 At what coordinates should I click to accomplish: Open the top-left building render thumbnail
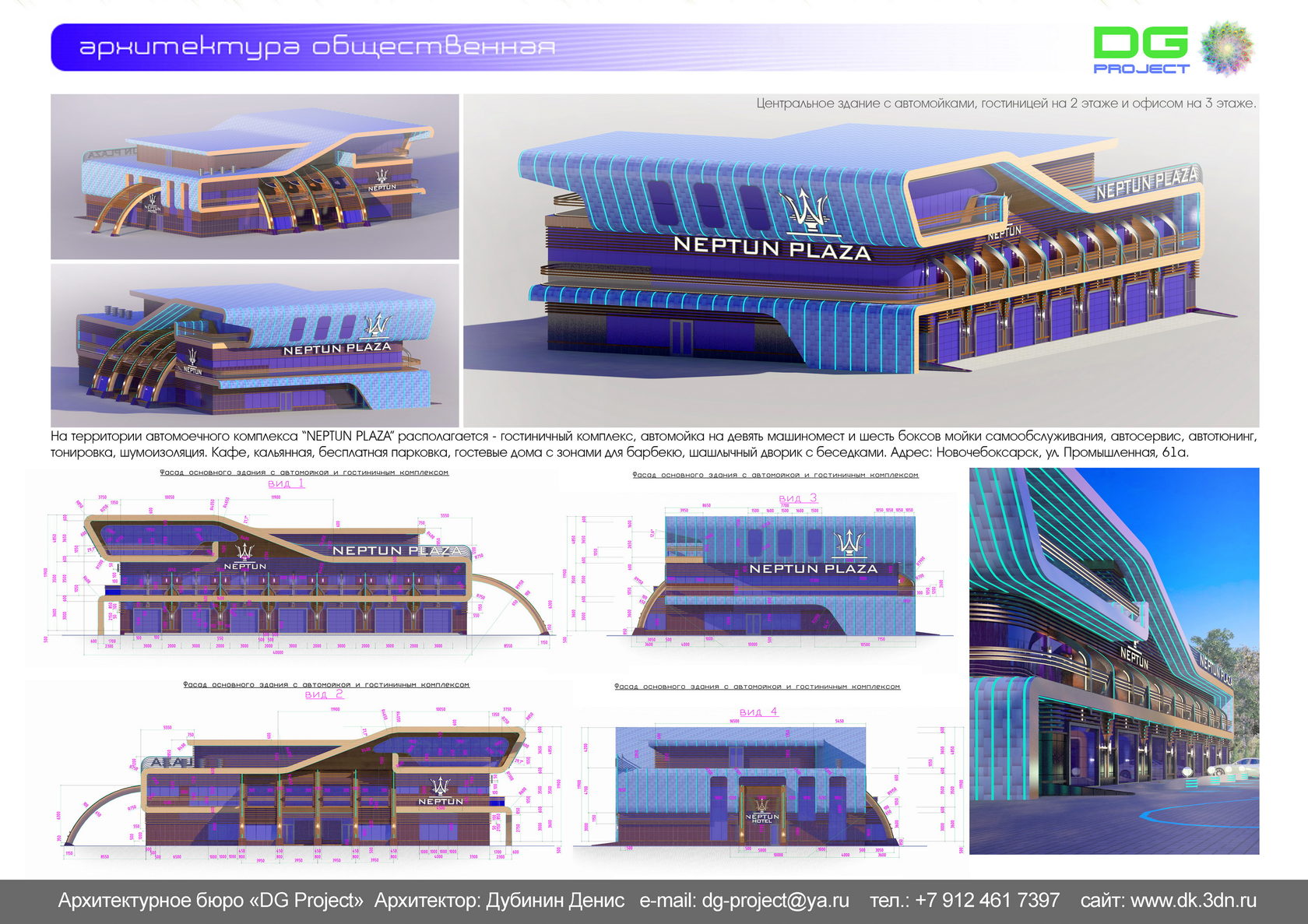point(255,177)
